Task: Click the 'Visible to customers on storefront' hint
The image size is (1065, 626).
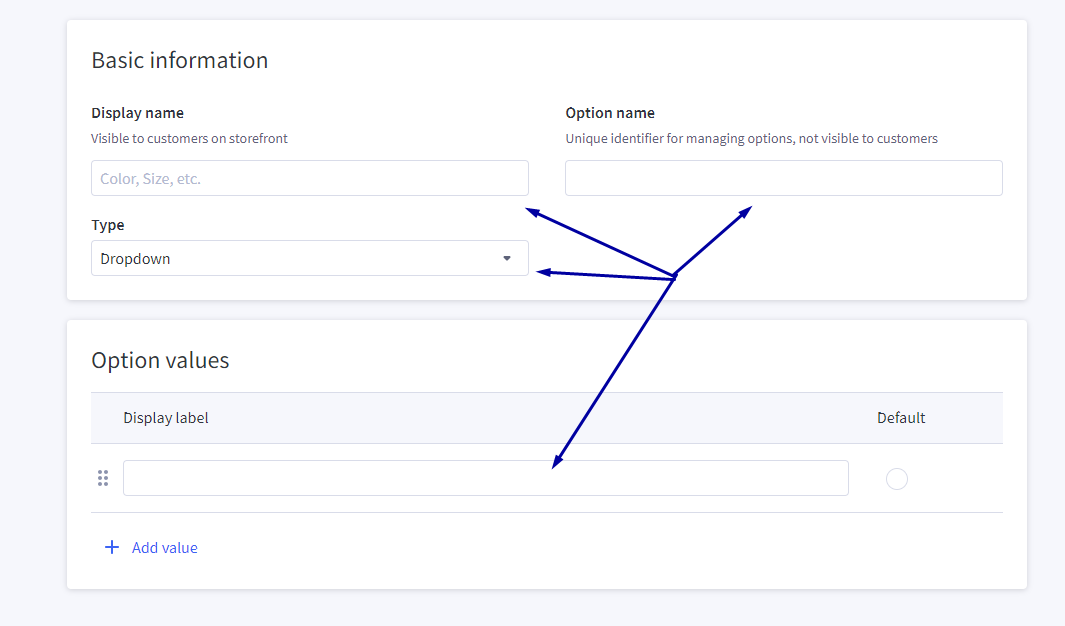Action: (x=189, y=139)
